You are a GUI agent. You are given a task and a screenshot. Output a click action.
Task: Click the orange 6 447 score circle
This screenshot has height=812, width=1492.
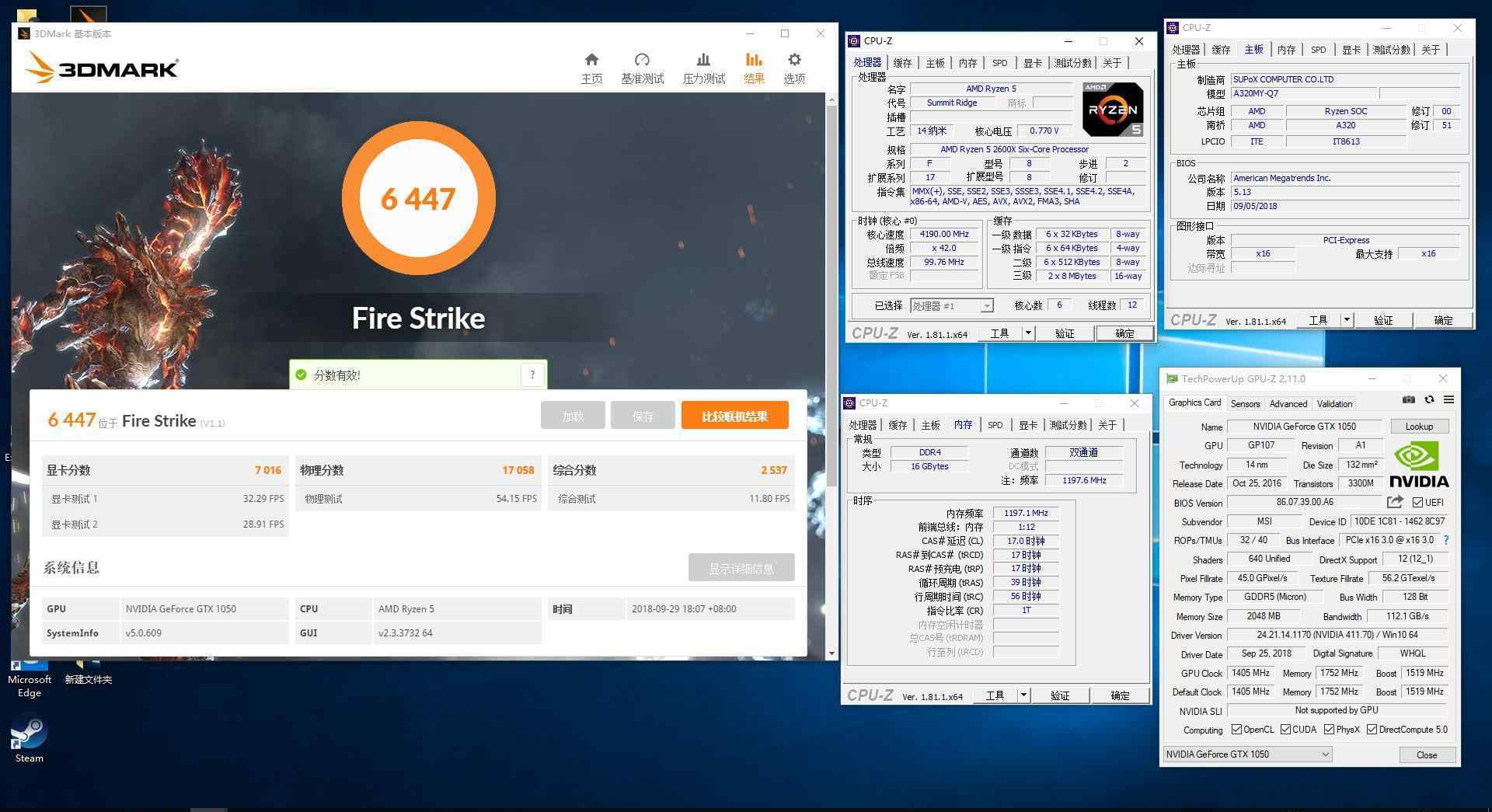[x=418, y=199]
